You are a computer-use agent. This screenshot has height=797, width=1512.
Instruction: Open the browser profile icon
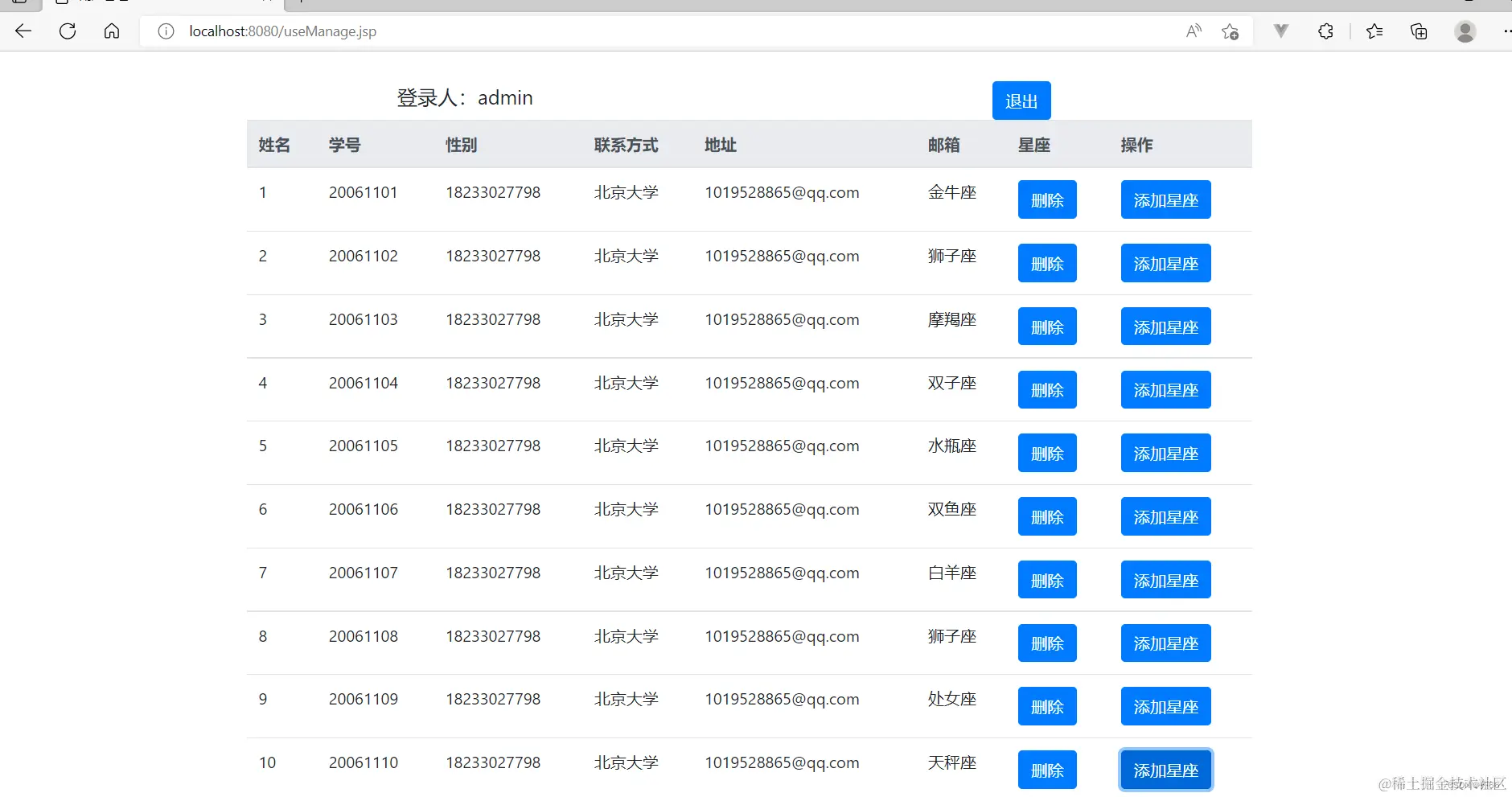pyautogui.click(x=1465, y=31)
